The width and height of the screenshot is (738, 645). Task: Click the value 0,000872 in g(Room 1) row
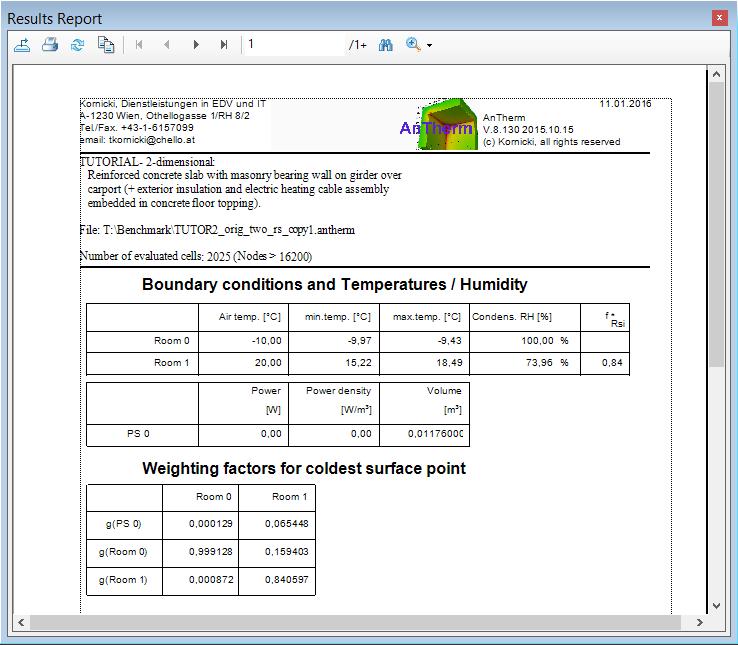(211, 580)
